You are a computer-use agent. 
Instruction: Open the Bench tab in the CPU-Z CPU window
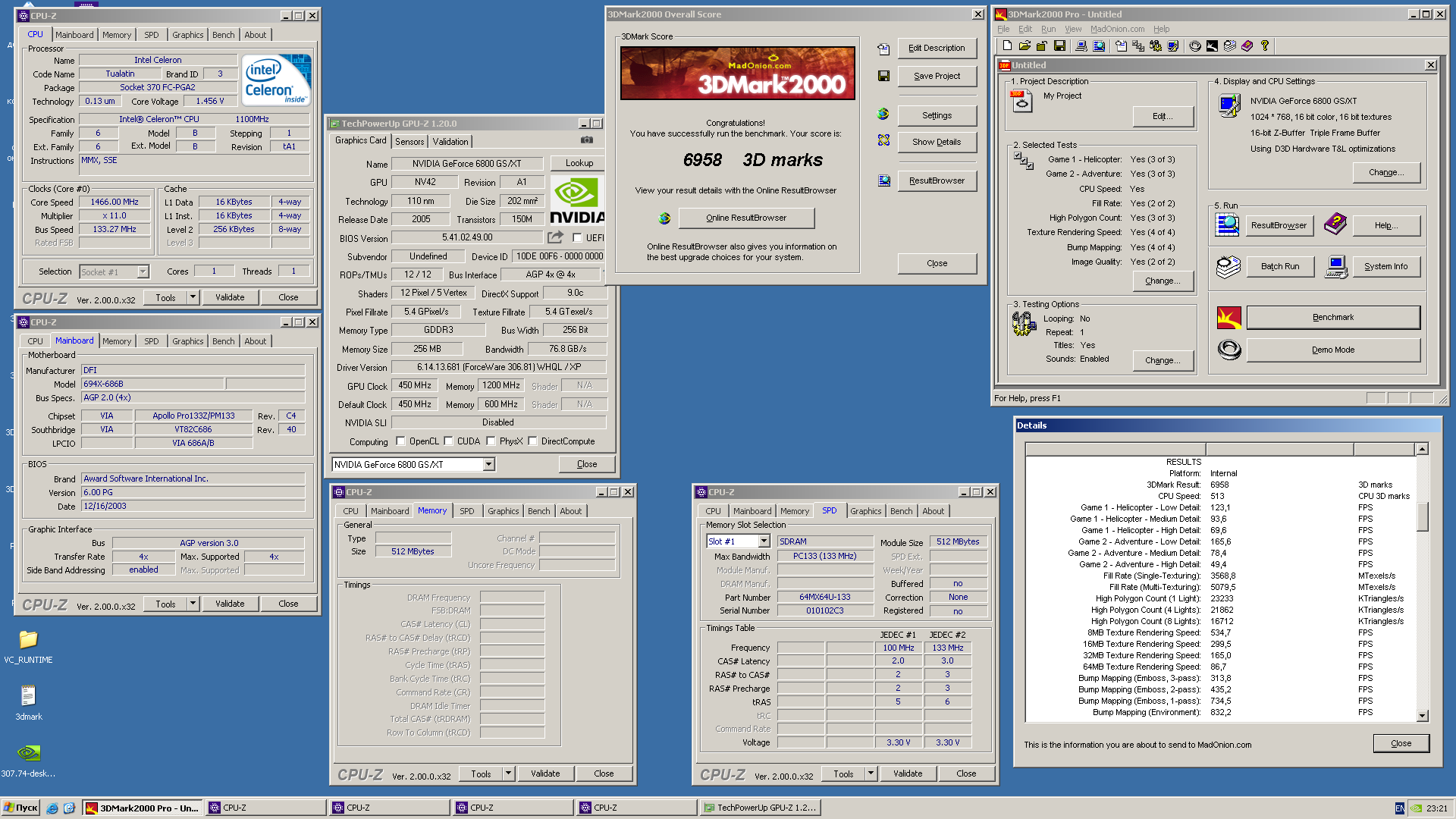pos(223,35)
